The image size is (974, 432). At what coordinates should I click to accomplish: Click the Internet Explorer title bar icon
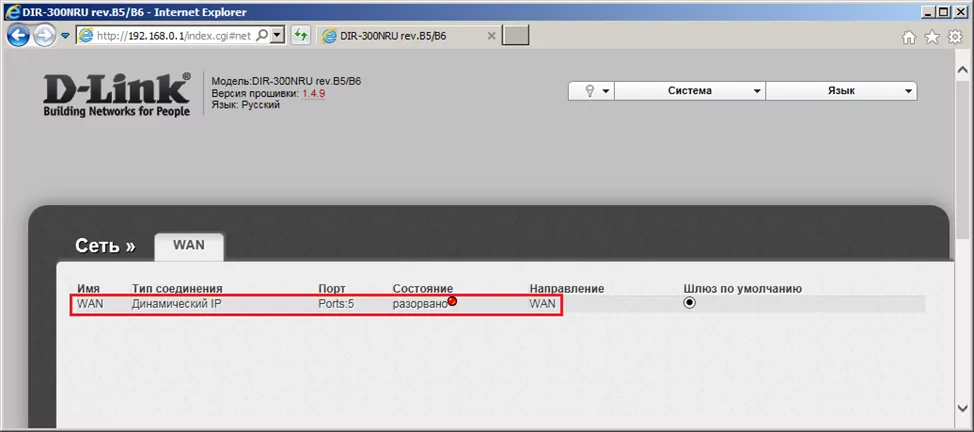11,12
